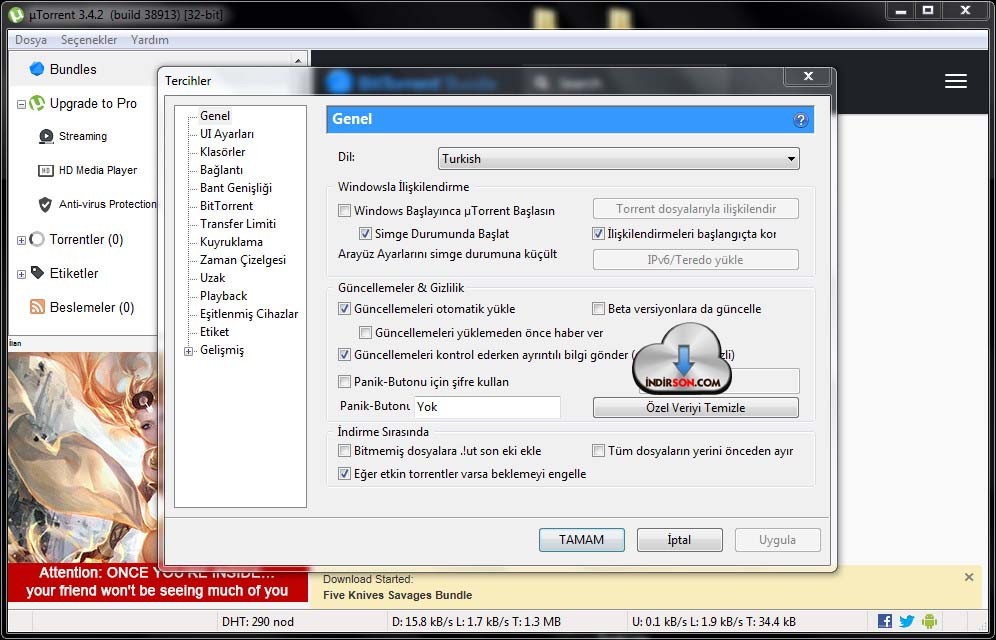
Task: Select Playback in preferences tree
Action: [x=224, y=296]
